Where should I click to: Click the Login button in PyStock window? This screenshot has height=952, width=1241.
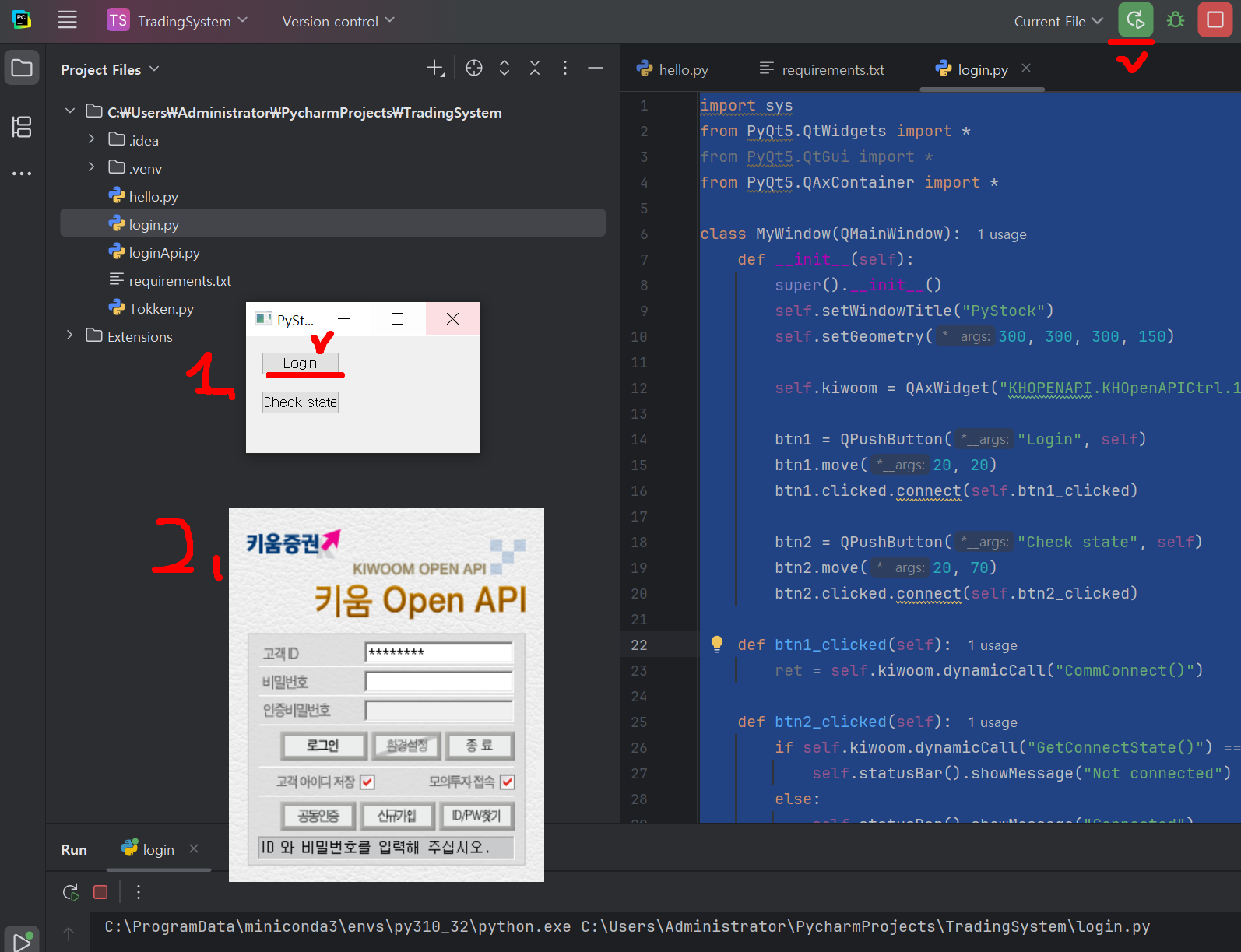tap(301, 363)
